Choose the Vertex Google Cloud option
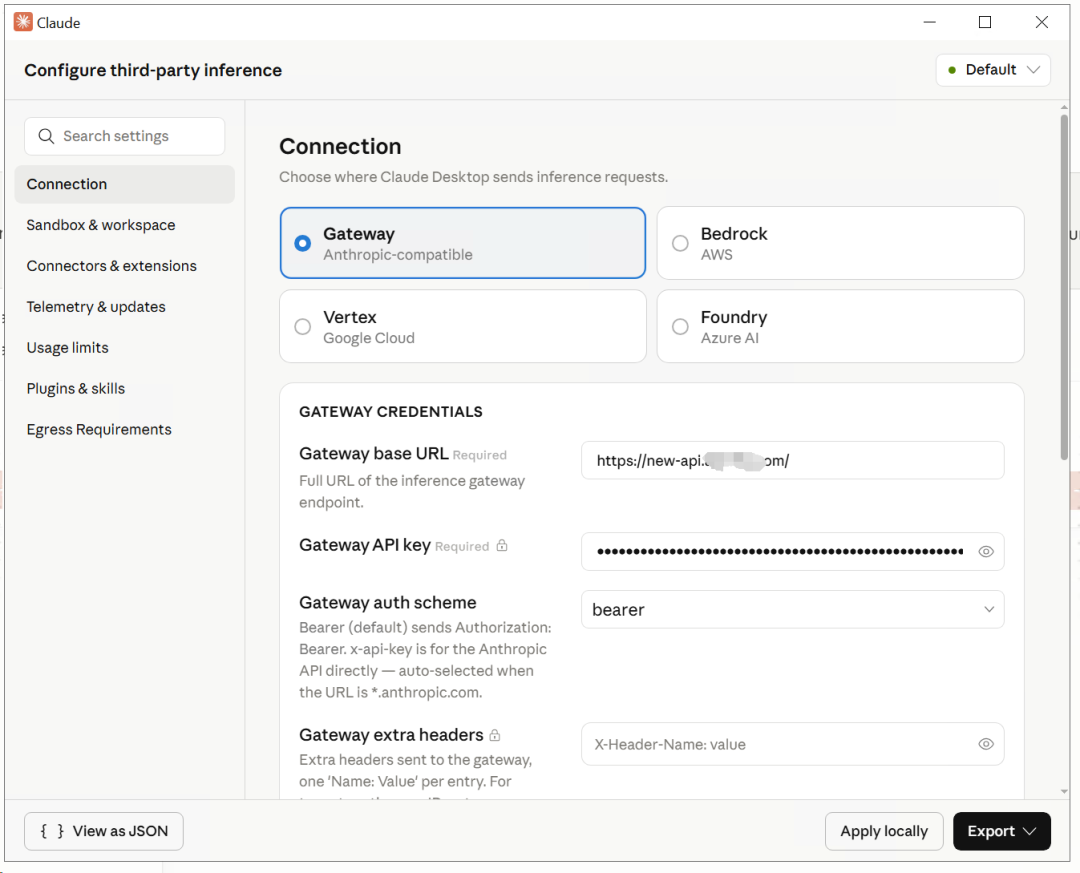This screenshot has height=873, width=1080. click(302, 327)
